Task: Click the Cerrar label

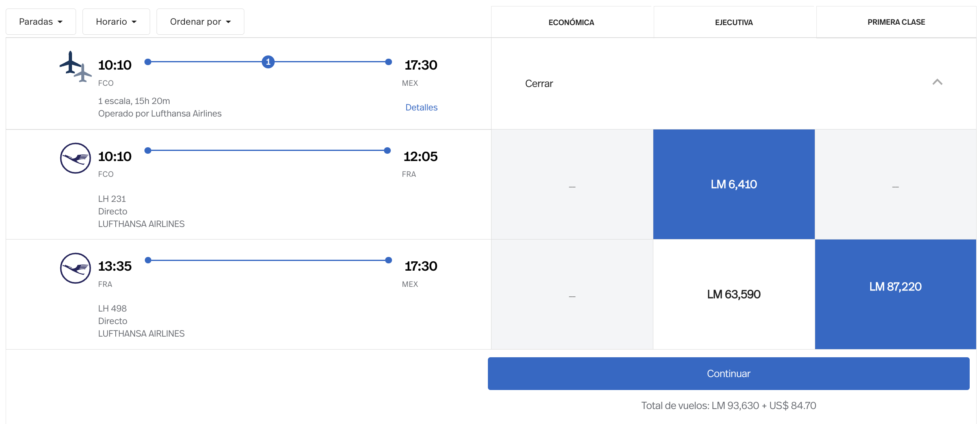Action: (x=539, y=83)
